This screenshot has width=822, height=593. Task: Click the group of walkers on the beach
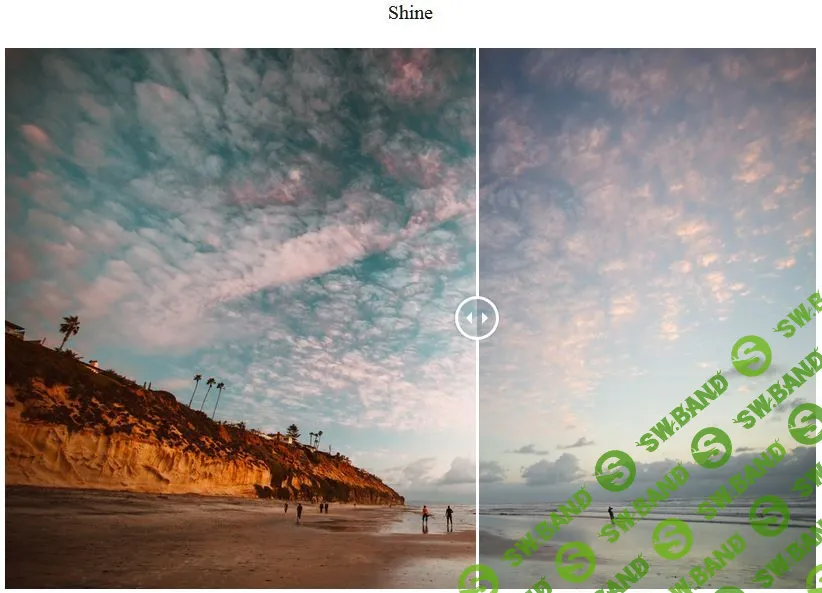pyautogui.click(x=307, y=510)
